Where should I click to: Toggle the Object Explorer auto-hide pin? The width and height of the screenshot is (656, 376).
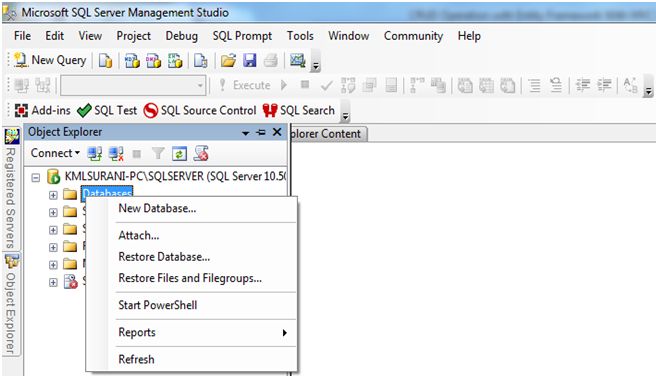[261, 133]
